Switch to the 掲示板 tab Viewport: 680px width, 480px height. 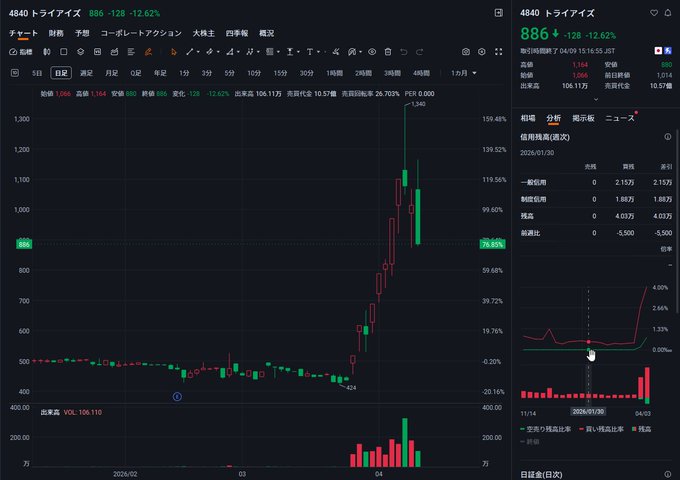coord(583,118)
